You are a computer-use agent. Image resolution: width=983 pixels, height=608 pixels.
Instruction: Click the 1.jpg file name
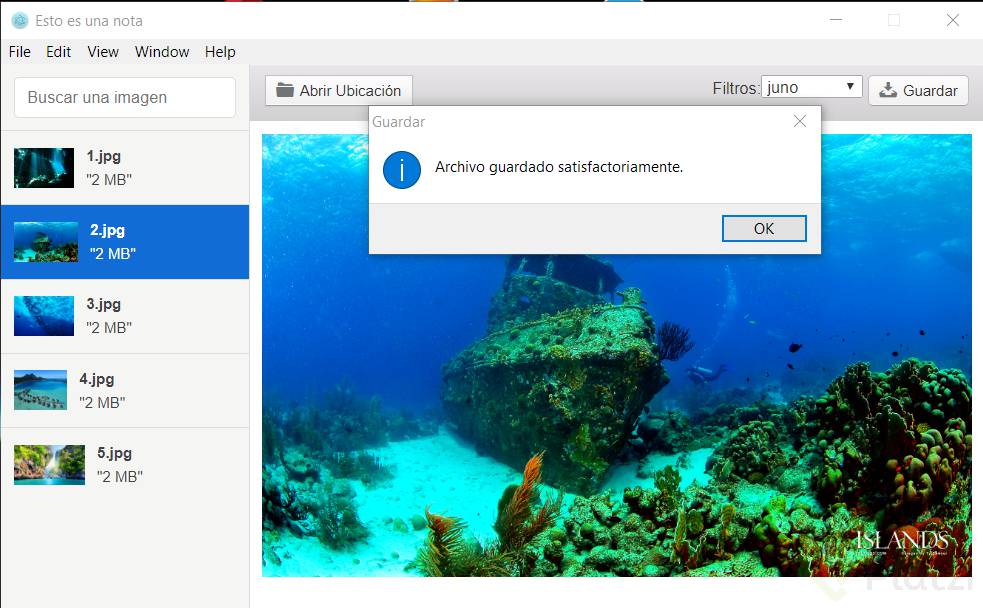pyautogui.click(x=103, y=156)
